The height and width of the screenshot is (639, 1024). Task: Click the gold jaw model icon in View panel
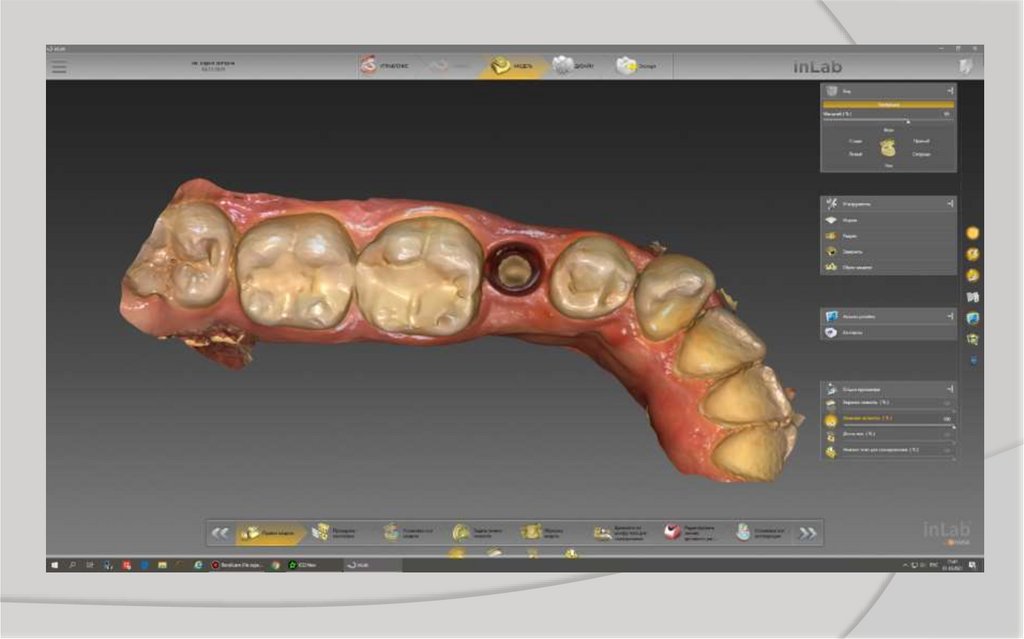click(x=888, y=148)
